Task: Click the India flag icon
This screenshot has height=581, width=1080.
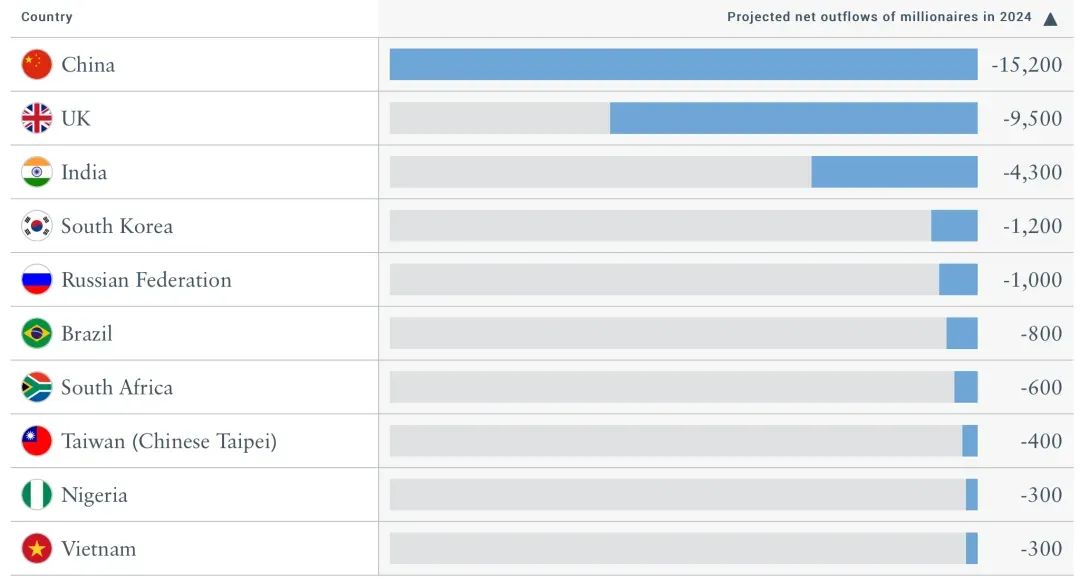Action: pyautogui.click(x=37, y=173)
